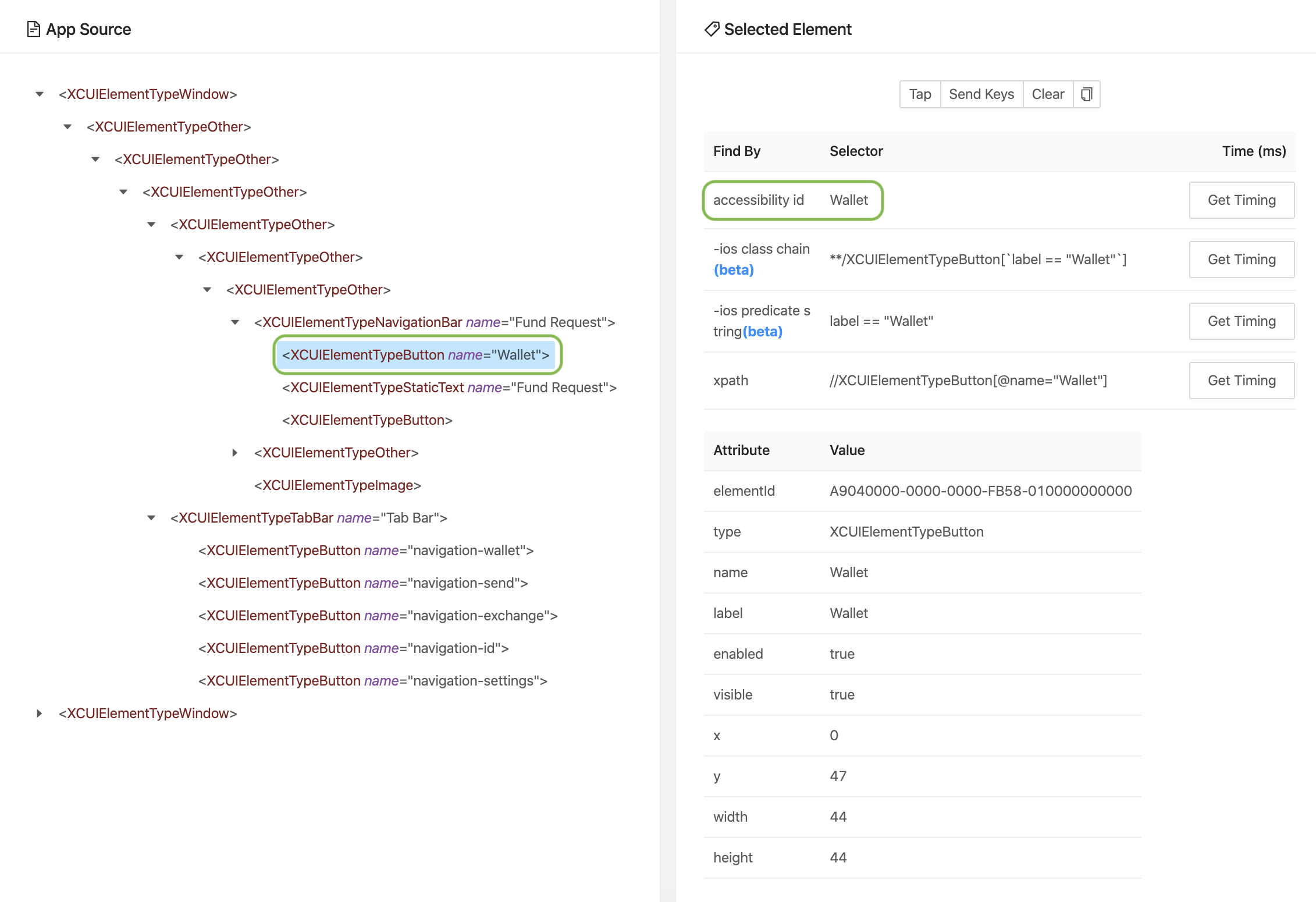Click the copy attributes icon button

coord(1086,94)
